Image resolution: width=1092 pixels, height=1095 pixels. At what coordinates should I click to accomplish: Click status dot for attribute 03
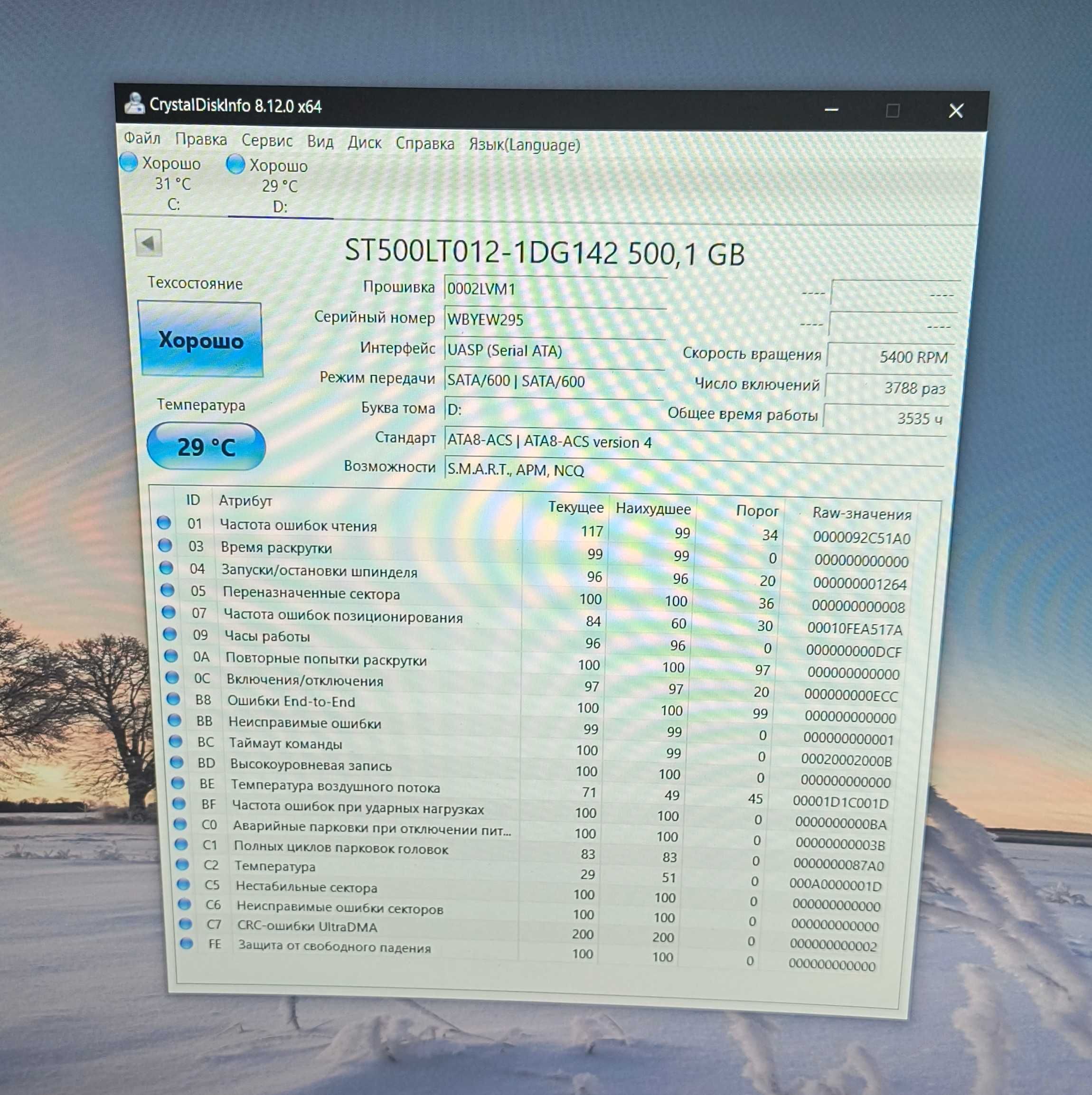pos(165,545)
